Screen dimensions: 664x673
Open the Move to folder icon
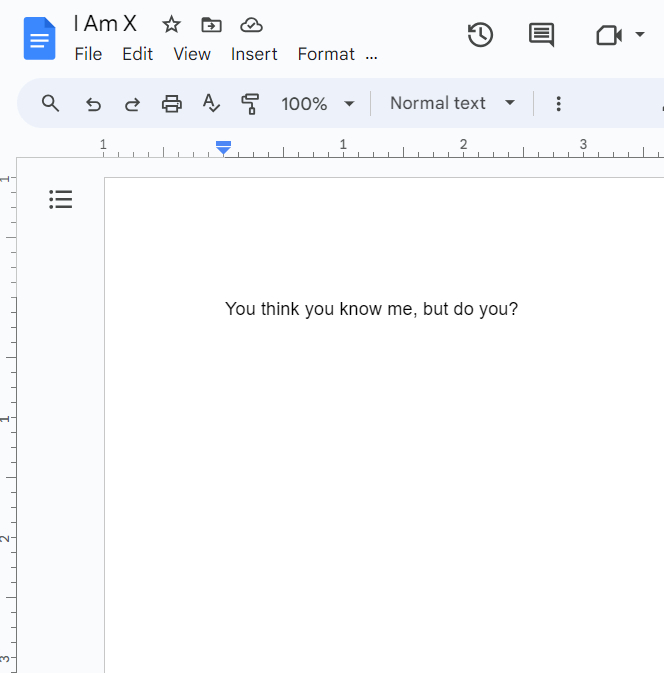click(211, 25)
